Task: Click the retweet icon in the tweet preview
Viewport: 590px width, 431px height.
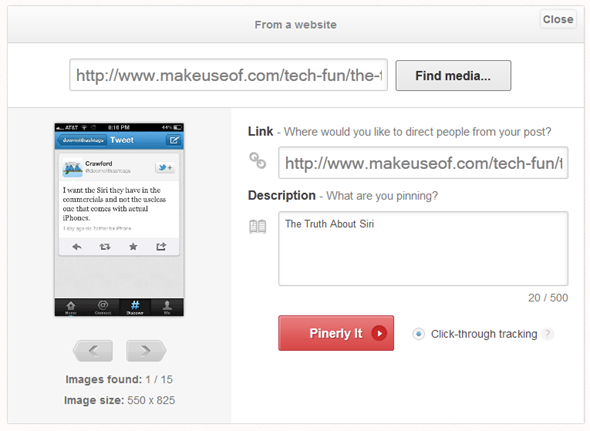Action: point(105,247)
